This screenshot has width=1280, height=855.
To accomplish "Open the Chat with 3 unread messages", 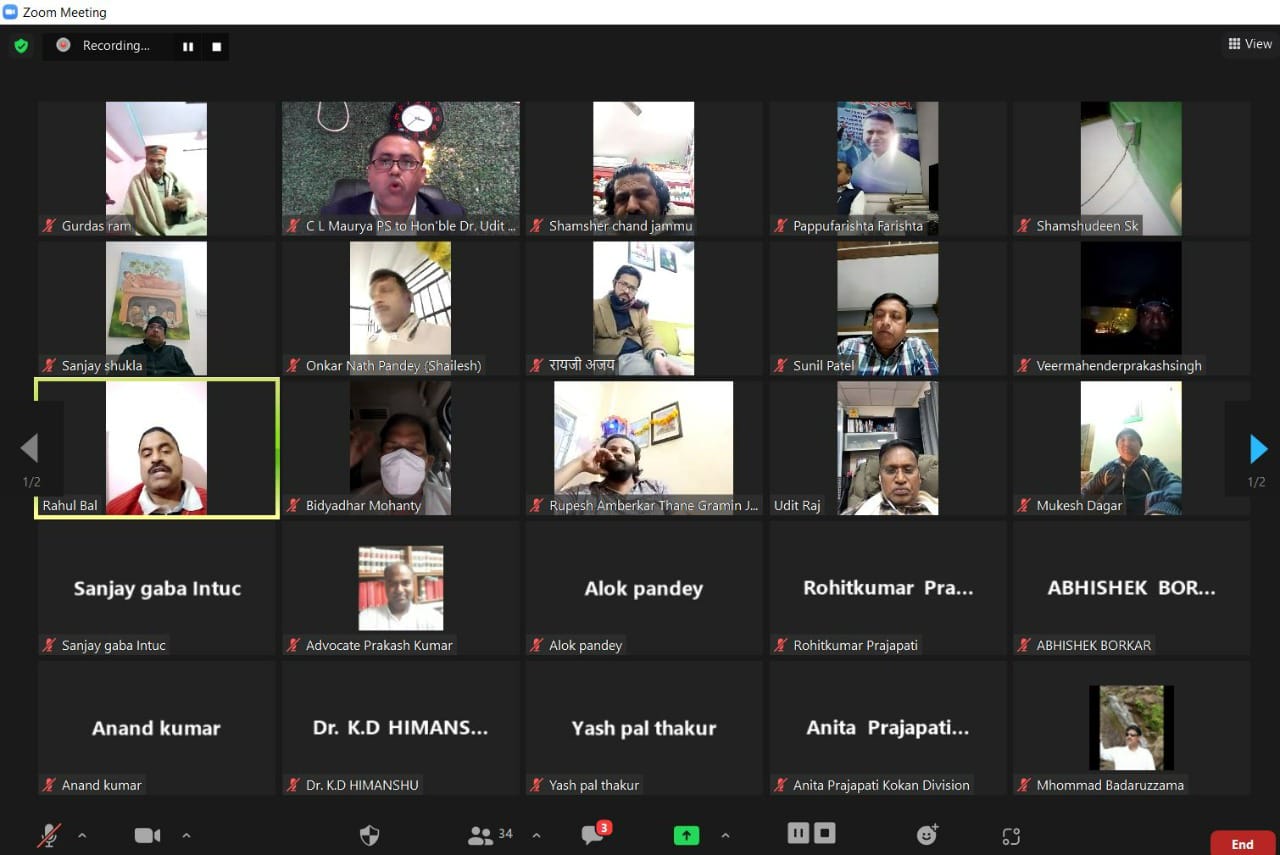I will pos(595,834).
